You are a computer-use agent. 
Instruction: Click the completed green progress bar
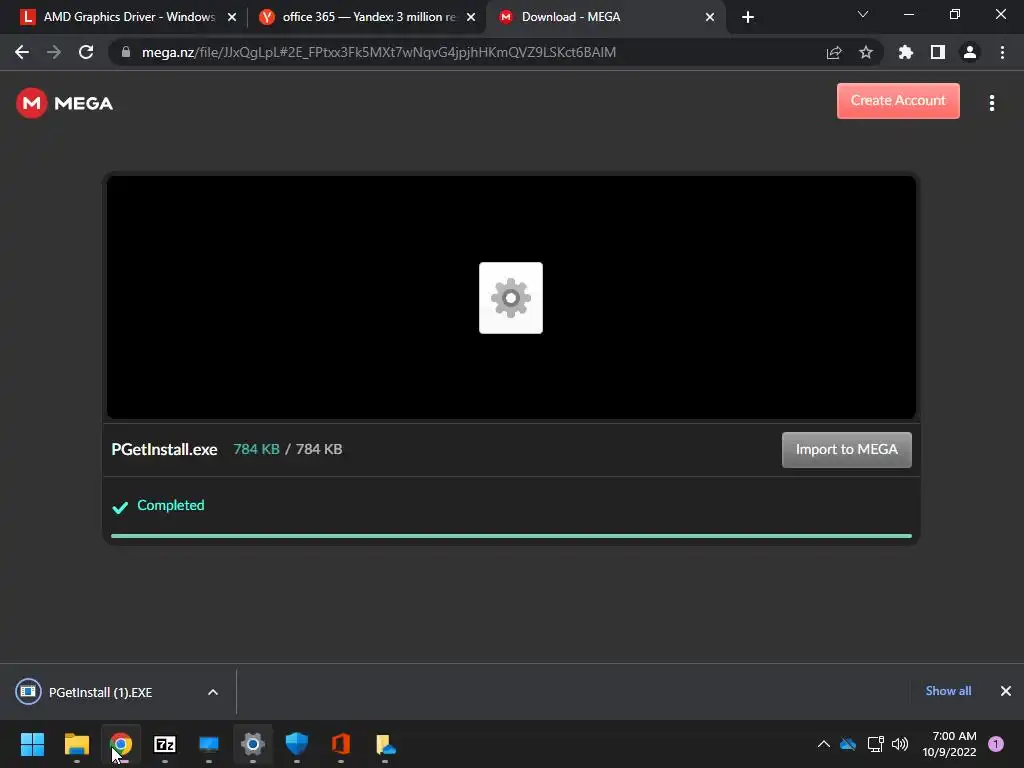511,536
